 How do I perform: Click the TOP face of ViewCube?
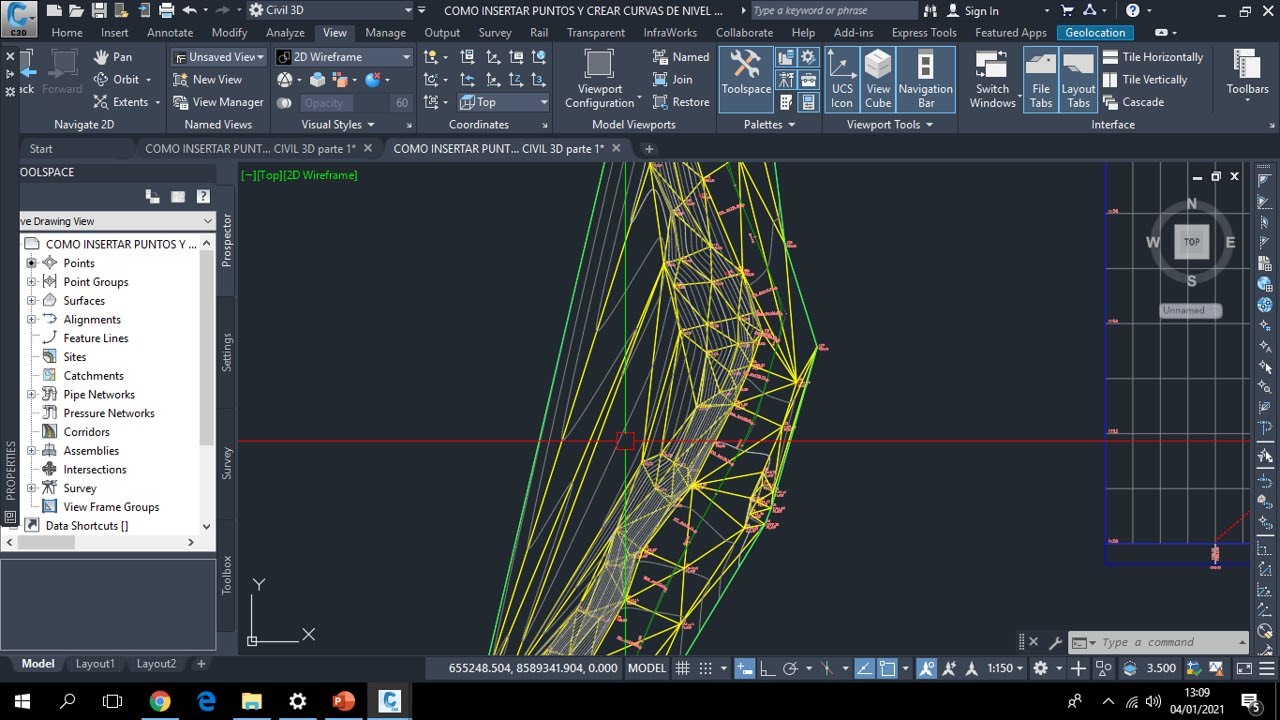click(1191, 241)
